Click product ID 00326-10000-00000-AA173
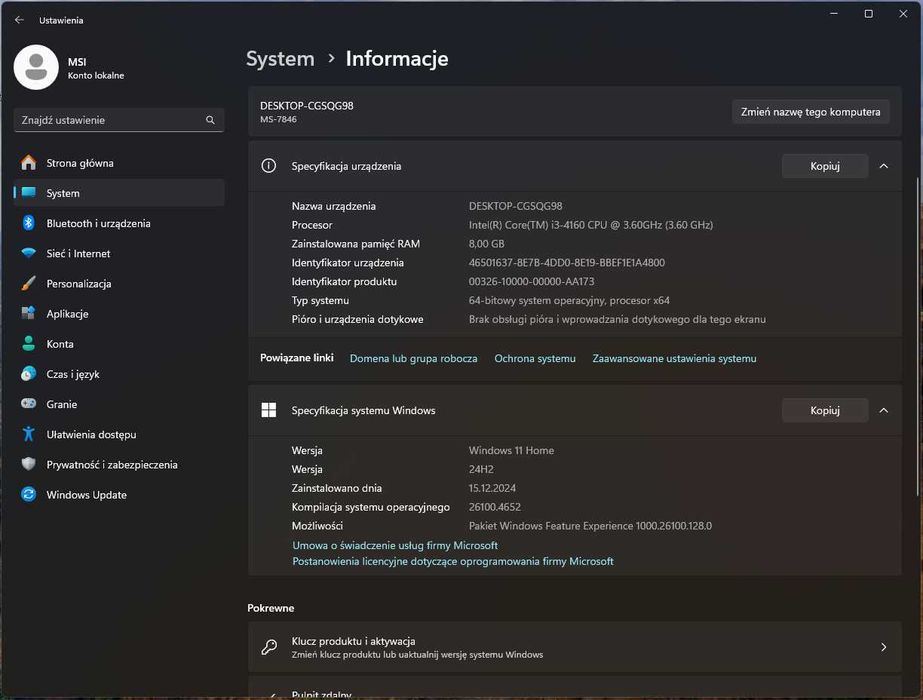 point(531,281)
